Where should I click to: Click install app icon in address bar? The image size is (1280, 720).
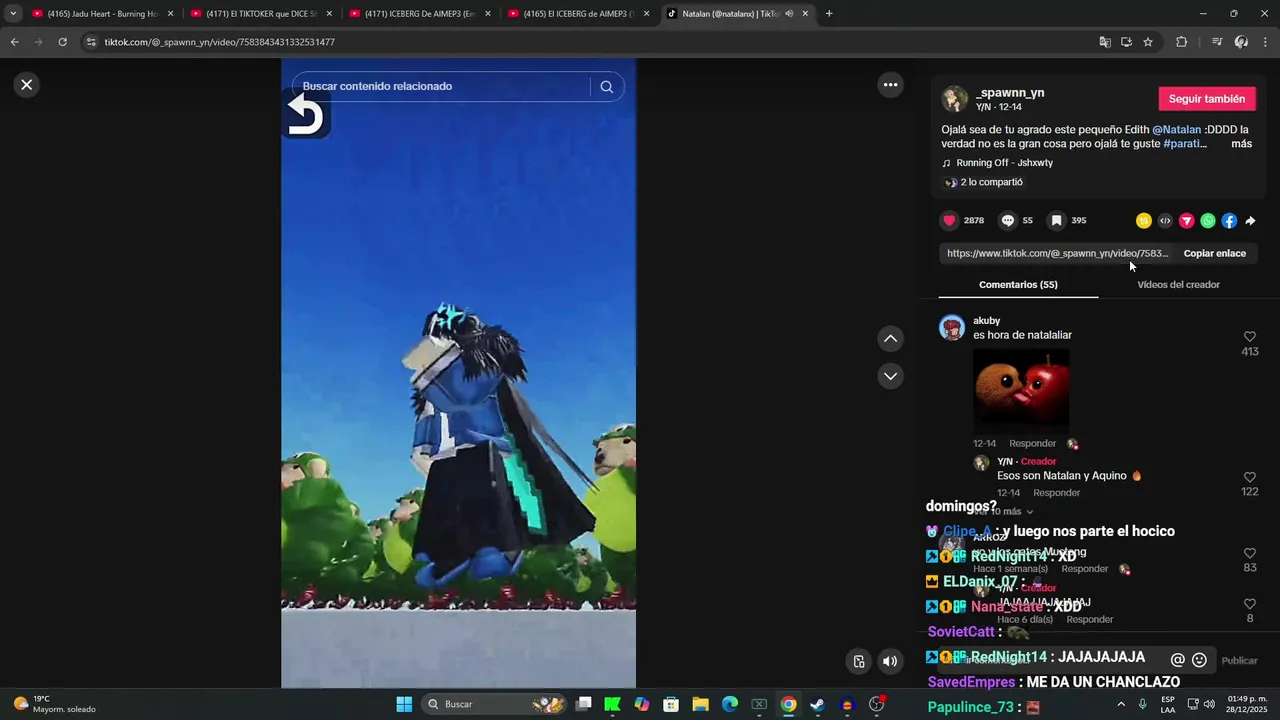point(1126,42)
